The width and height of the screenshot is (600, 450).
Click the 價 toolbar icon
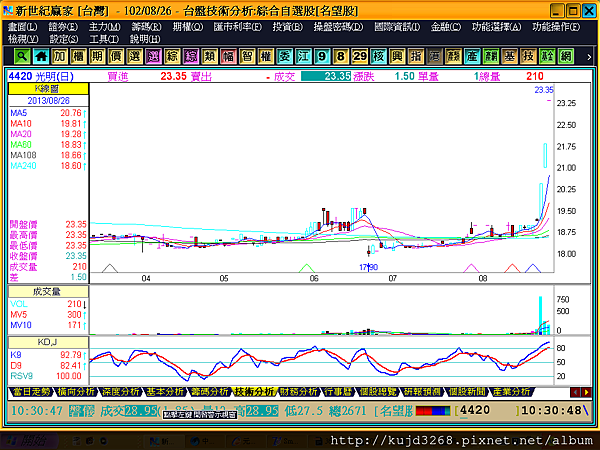116,57
